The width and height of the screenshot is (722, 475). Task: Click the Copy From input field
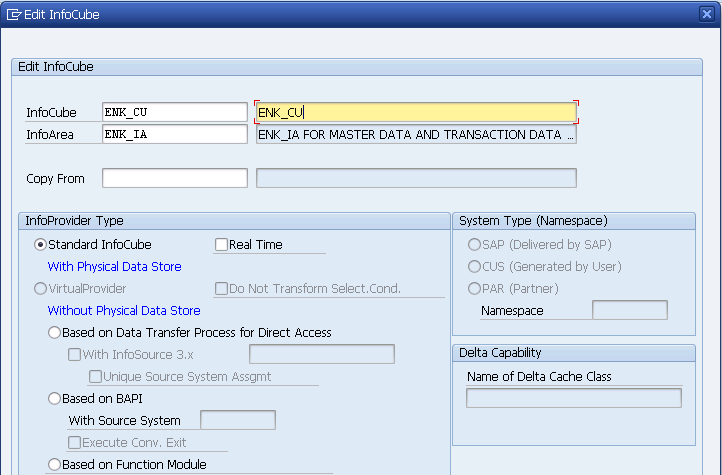[175, 178]
